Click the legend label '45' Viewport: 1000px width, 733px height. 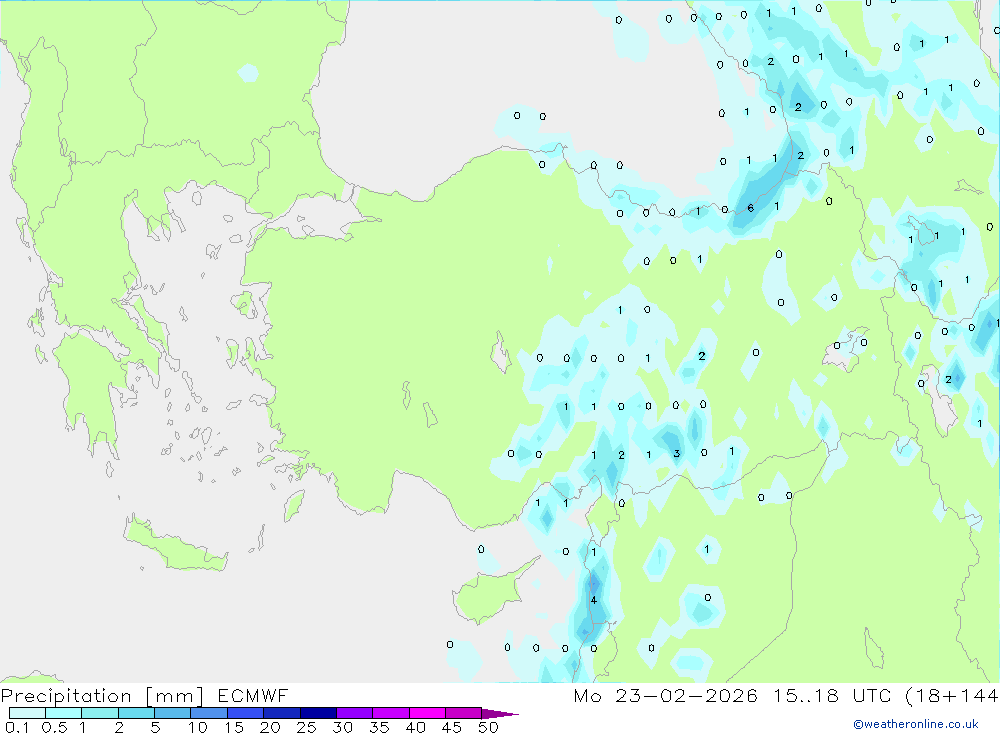click(x=452, y=727)
